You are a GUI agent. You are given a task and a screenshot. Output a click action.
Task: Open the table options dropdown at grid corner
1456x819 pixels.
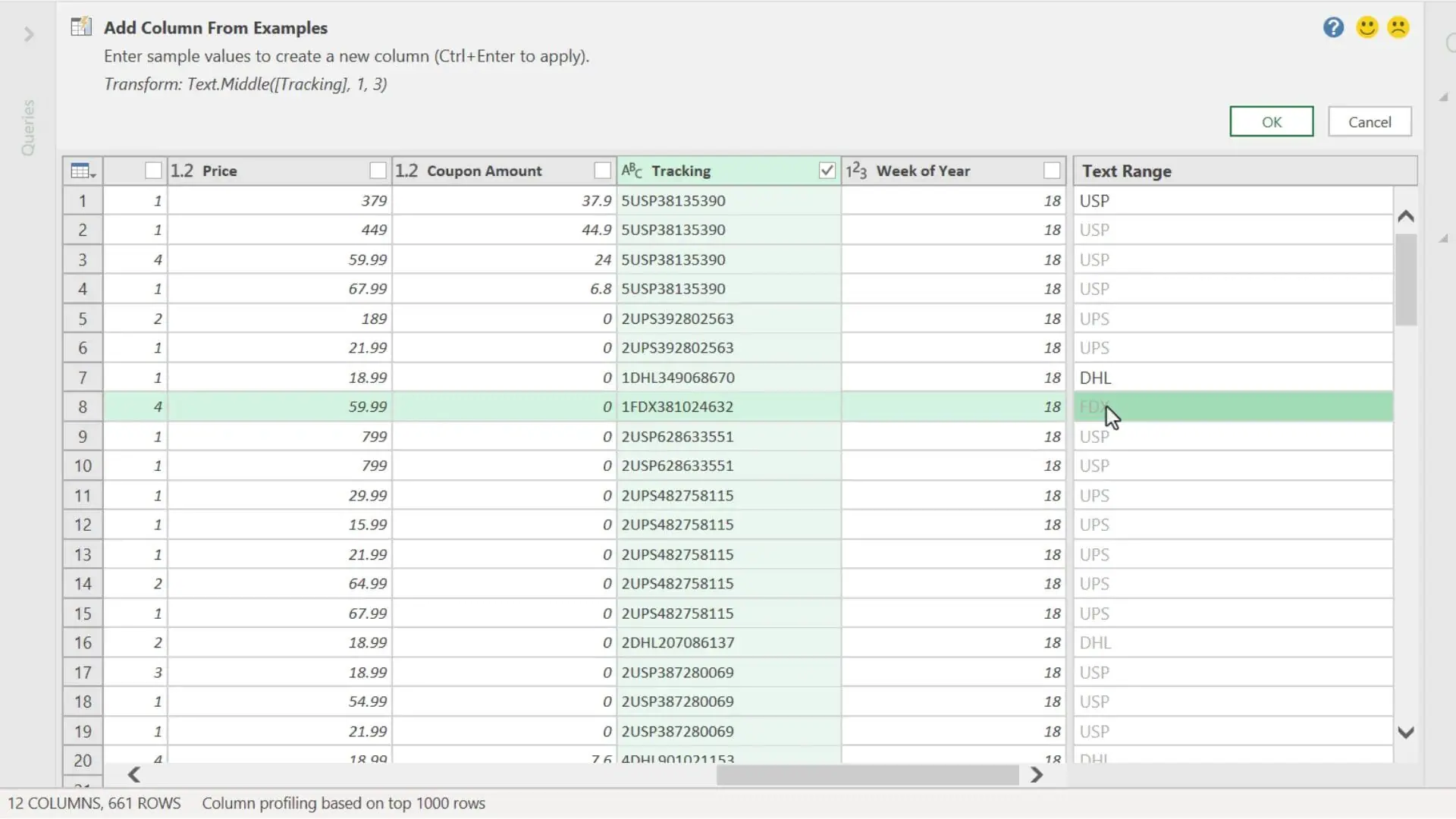(x=82, y=171)
